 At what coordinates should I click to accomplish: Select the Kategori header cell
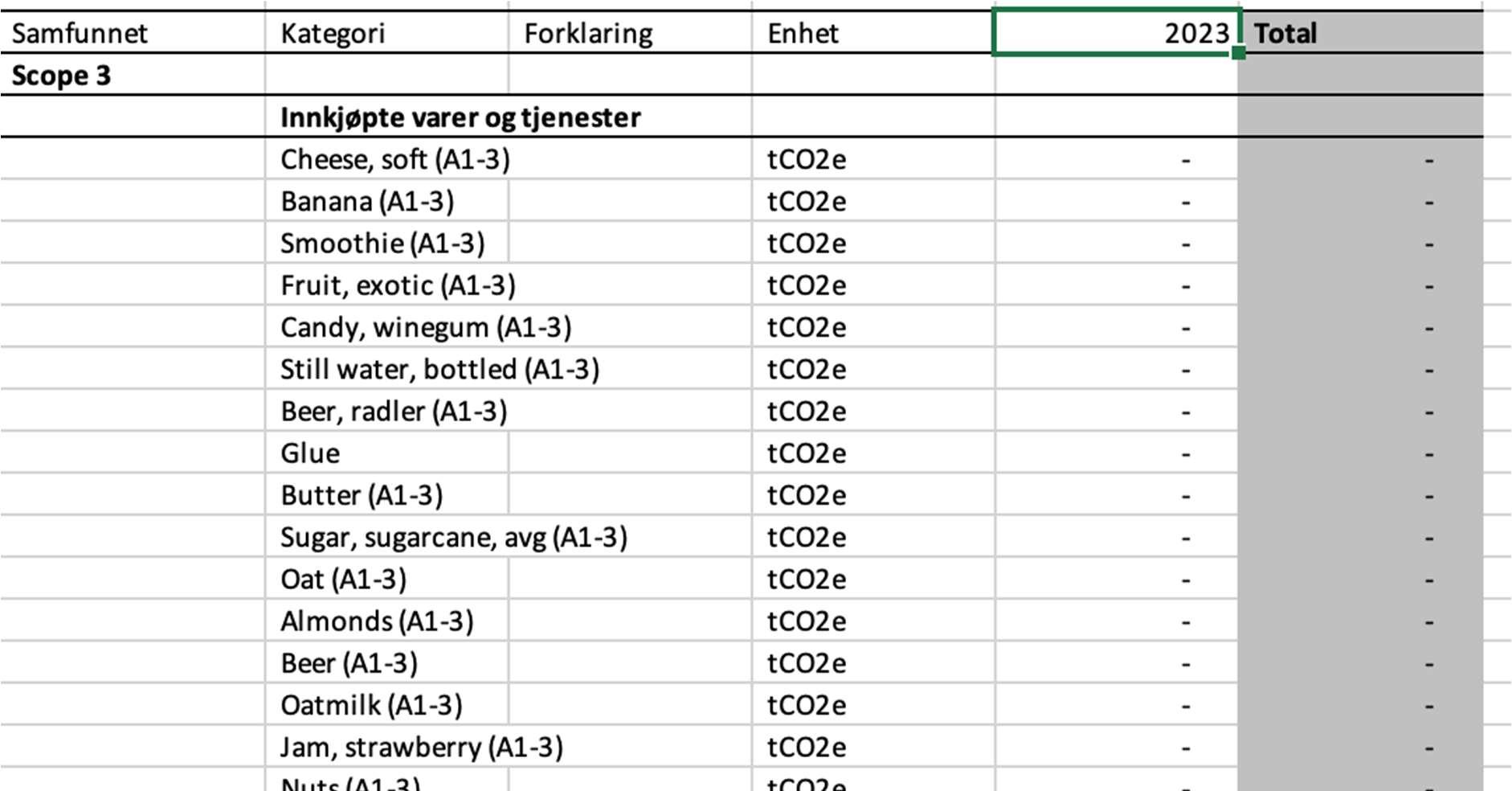click(386, 32)
